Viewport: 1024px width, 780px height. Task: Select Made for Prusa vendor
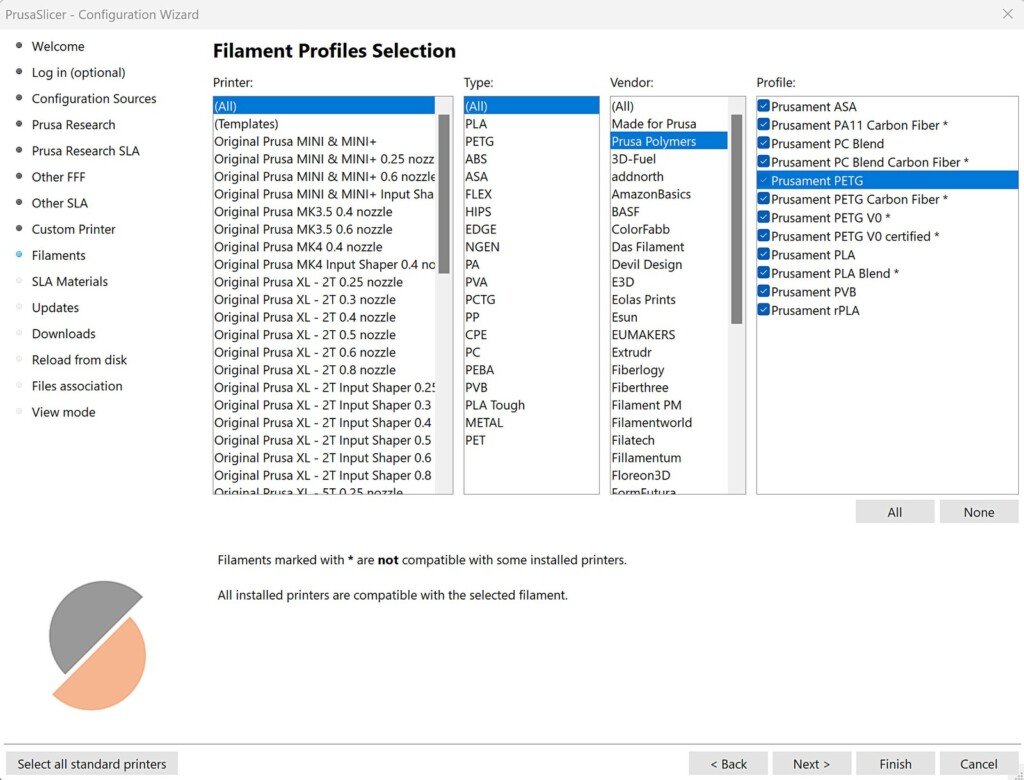point(669,123)
